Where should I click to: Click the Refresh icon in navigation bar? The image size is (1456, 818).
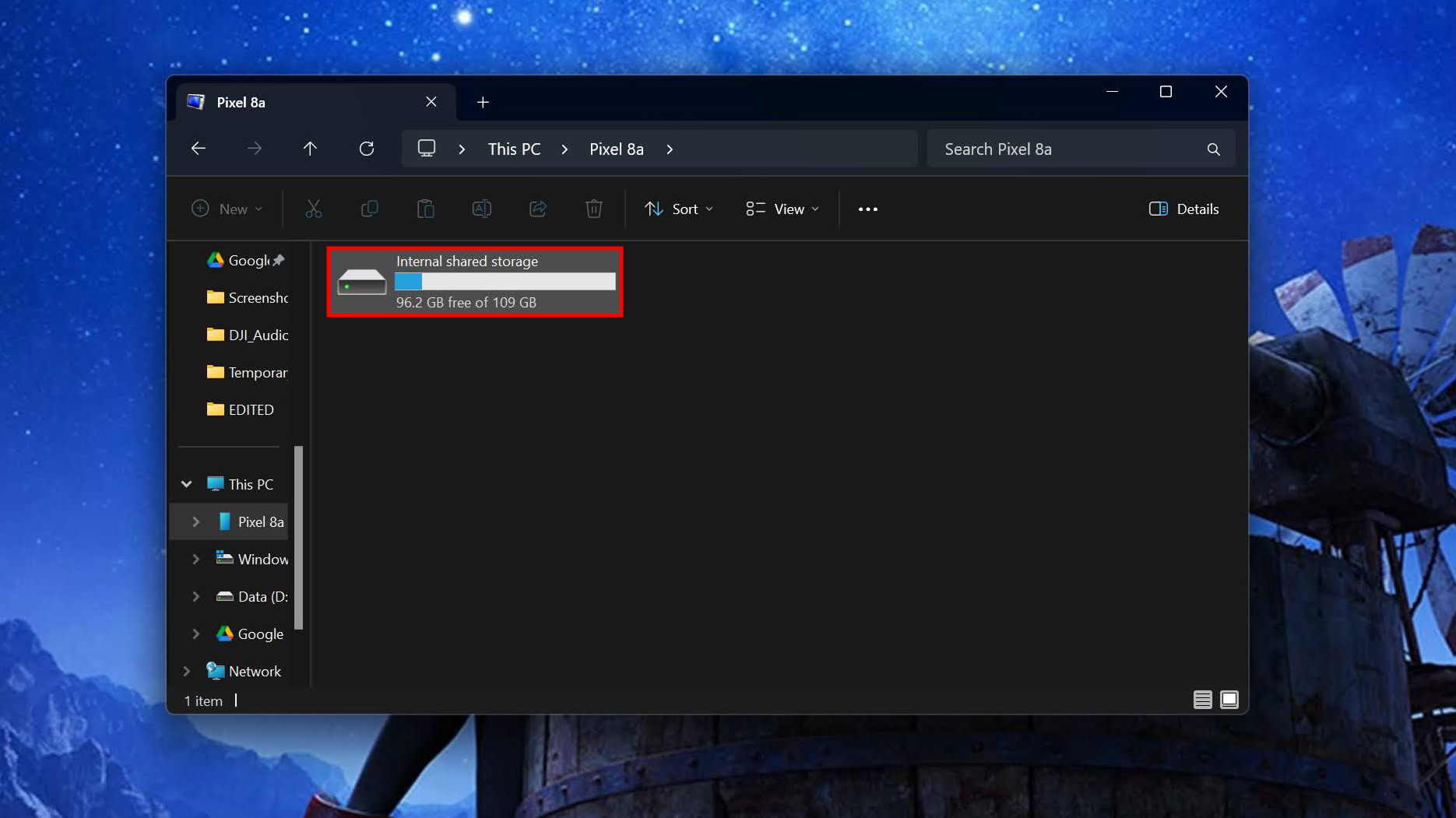366,149
